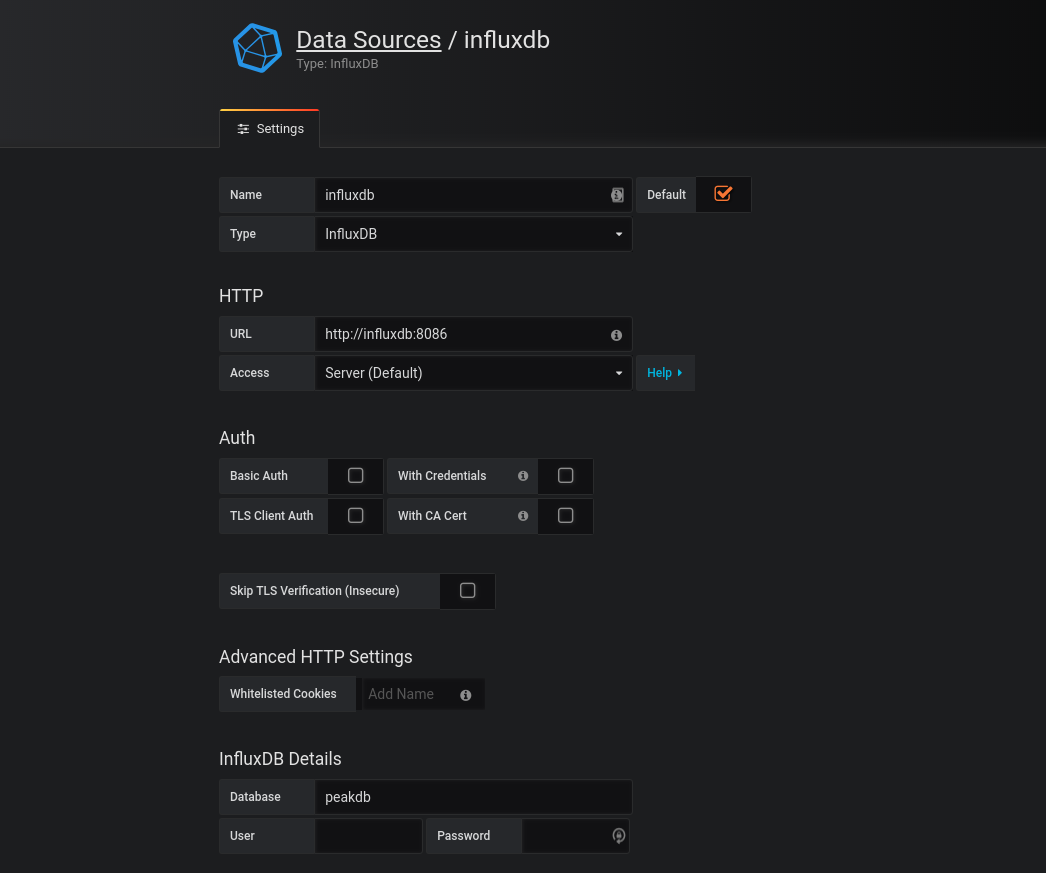
Task: Click the 'Skip TLS Verification (Insecure)' label
Action: [x=314, y=591]
